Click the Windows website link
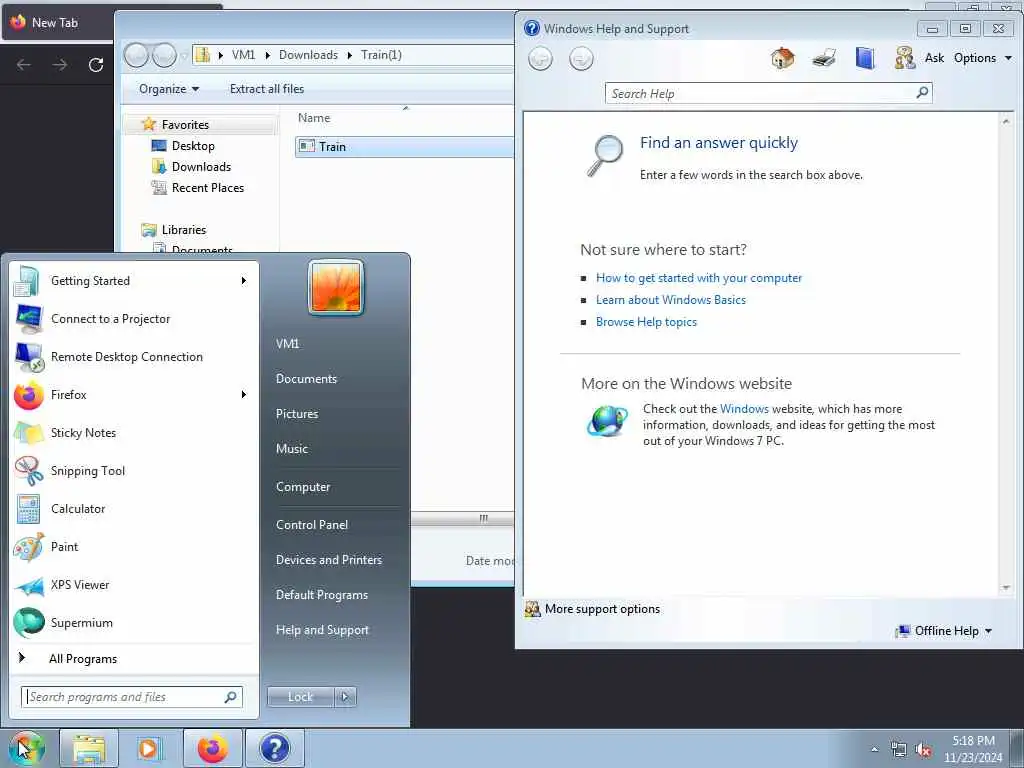Screen dimensions: 1024x768 coord(744,409)
